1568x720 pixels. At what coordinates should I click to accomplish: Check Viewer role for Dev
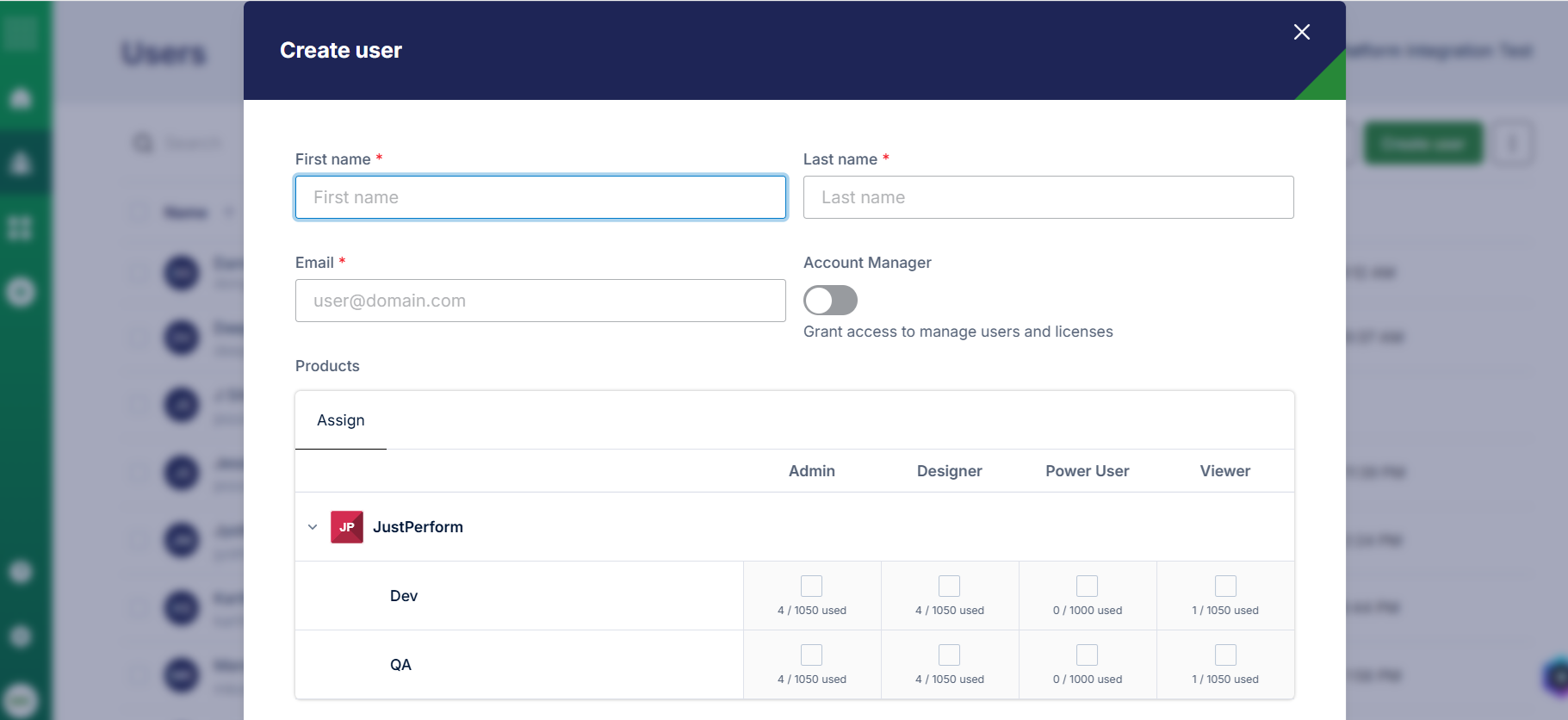pyautogui.click(x=1225, y=587)
